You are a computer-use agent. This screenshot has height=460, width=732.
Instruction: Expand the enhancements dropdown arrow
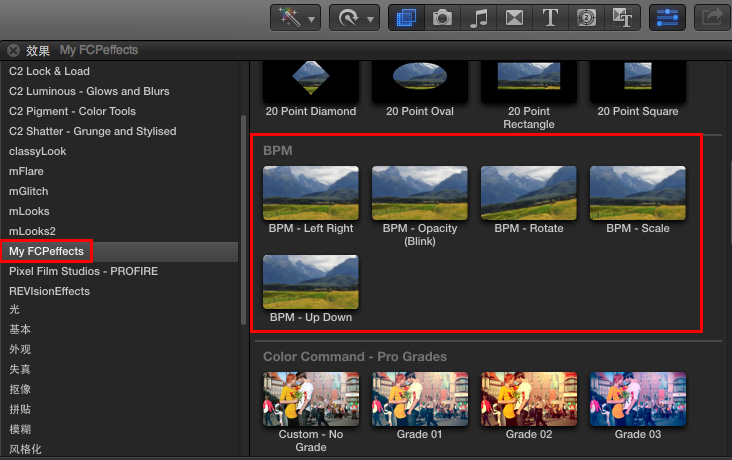pos(311,20)
